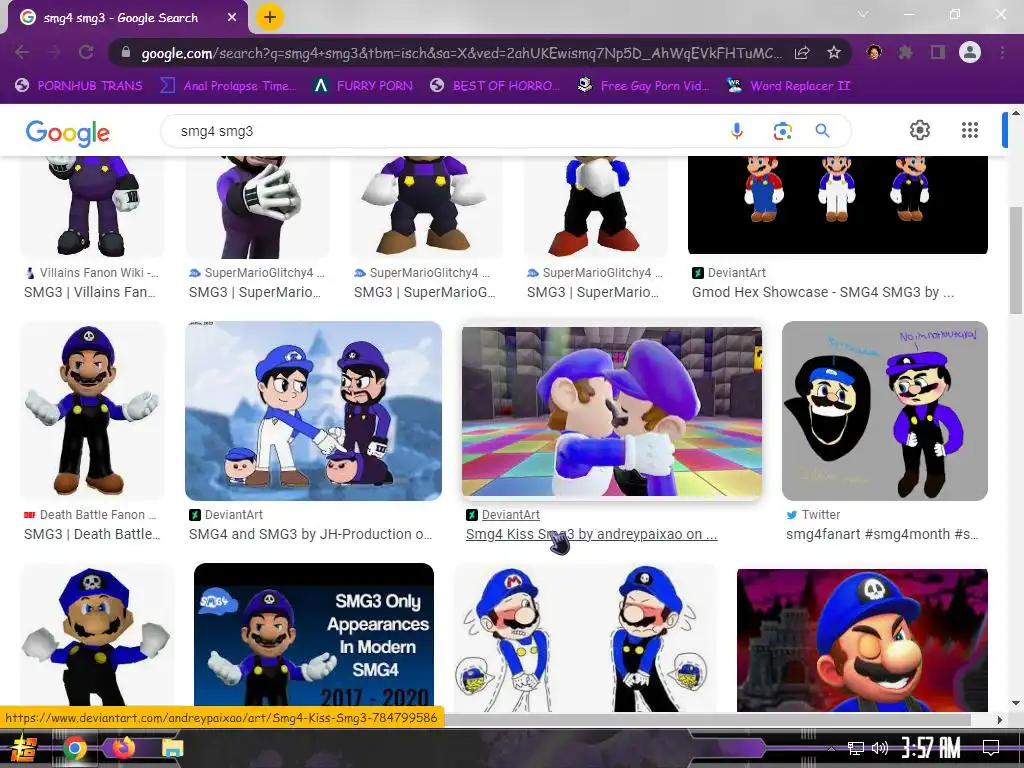Open SMG4 and SMG3 by JH-Production image
Screen dimensions: 1024x768
(x=313, y=411)
